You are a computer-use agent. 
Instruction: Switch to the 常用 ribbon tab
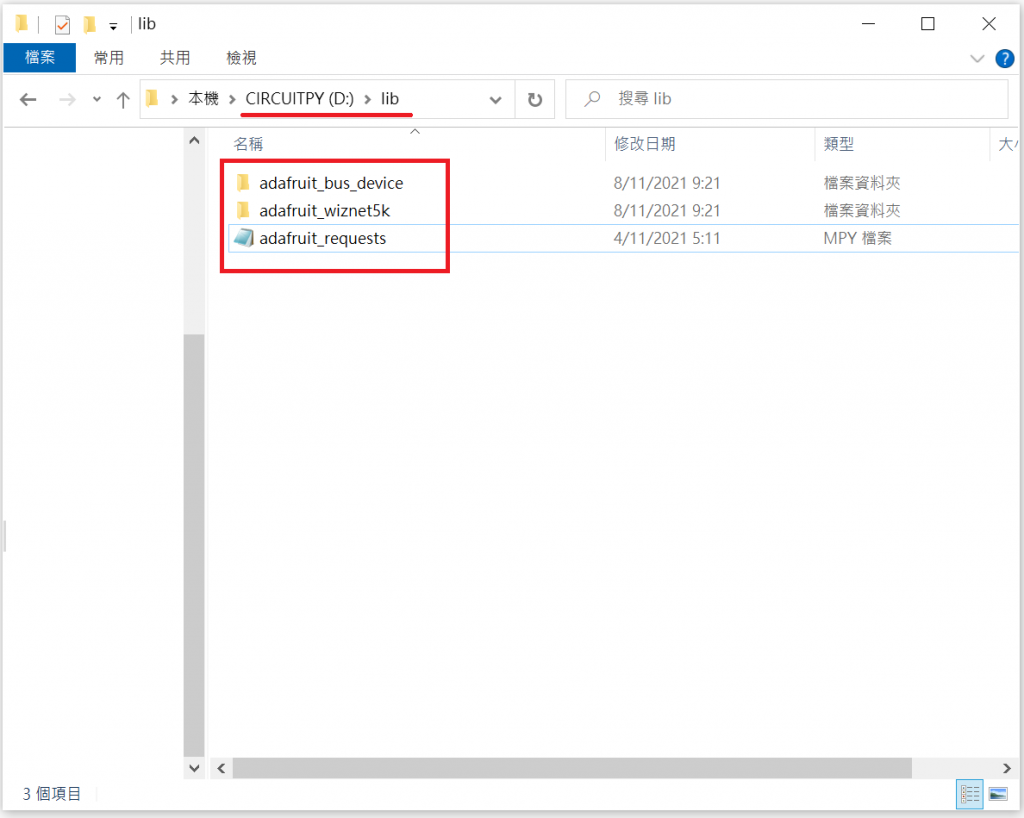tap(108, 57)
